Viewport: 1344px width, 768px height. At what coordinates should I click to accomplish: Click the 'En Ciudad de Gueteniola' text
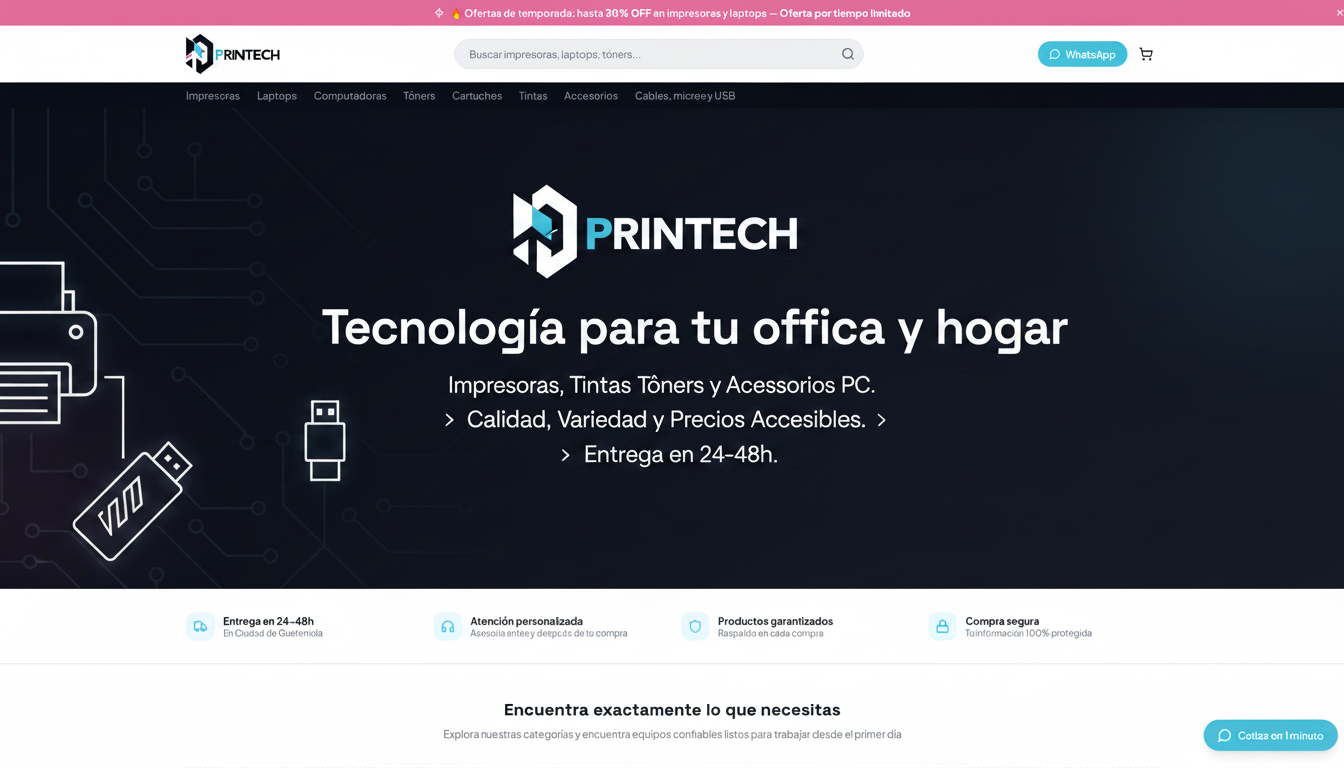(x=273, y=633)
